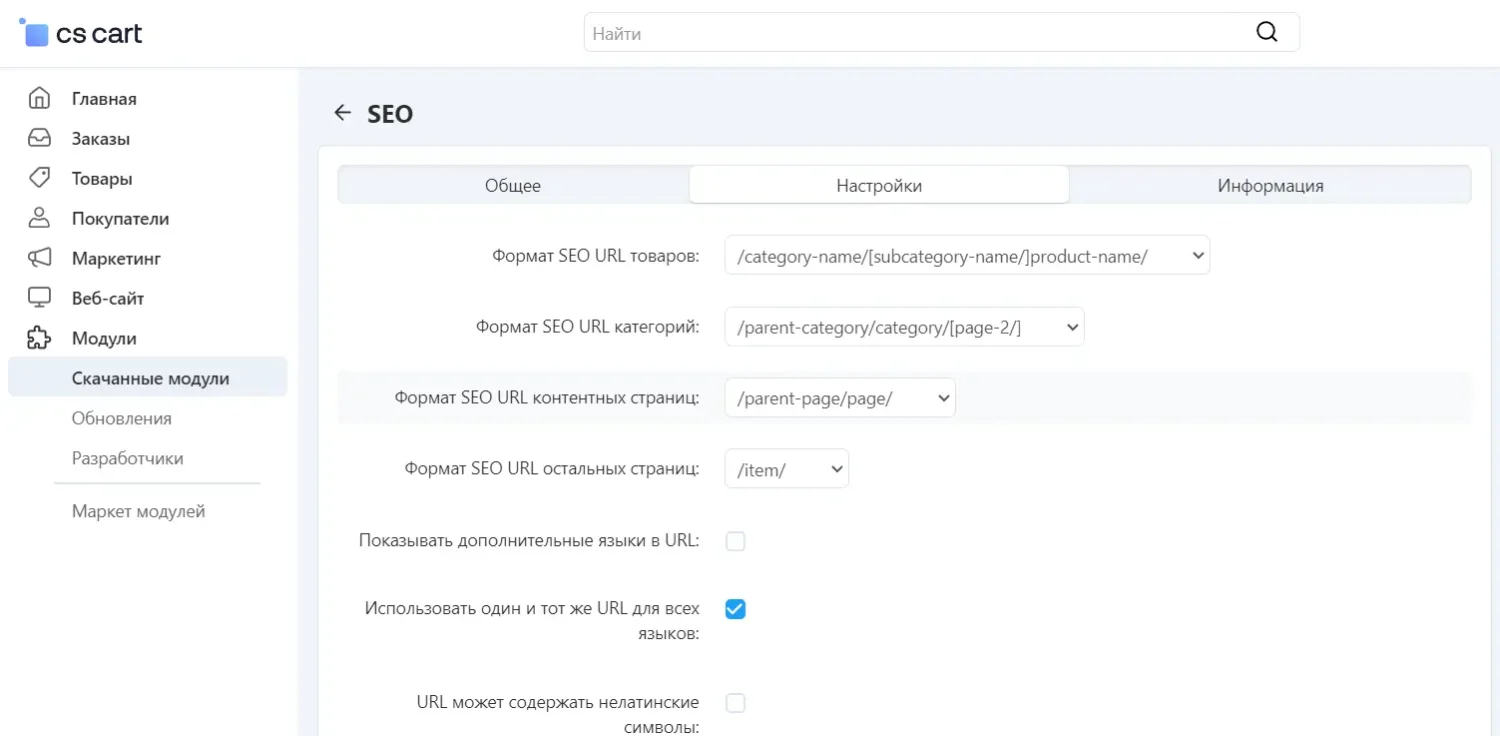Open Заказы in the sidebar
This screenshot has width=1500, height=736.
coord(101,138)
